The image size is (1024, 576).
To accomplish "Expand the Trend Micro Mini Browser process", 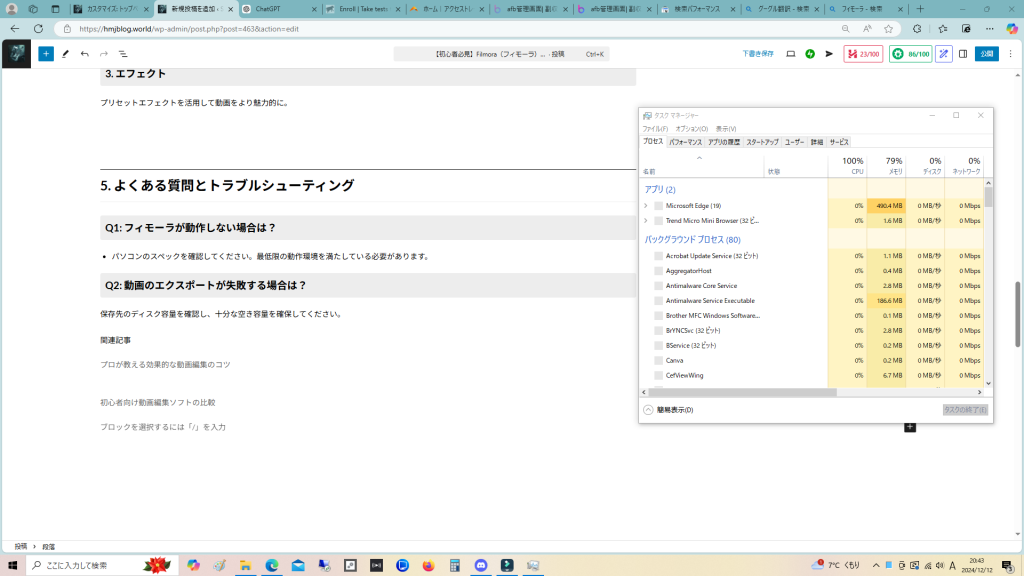I will click(x=646, y=220).
